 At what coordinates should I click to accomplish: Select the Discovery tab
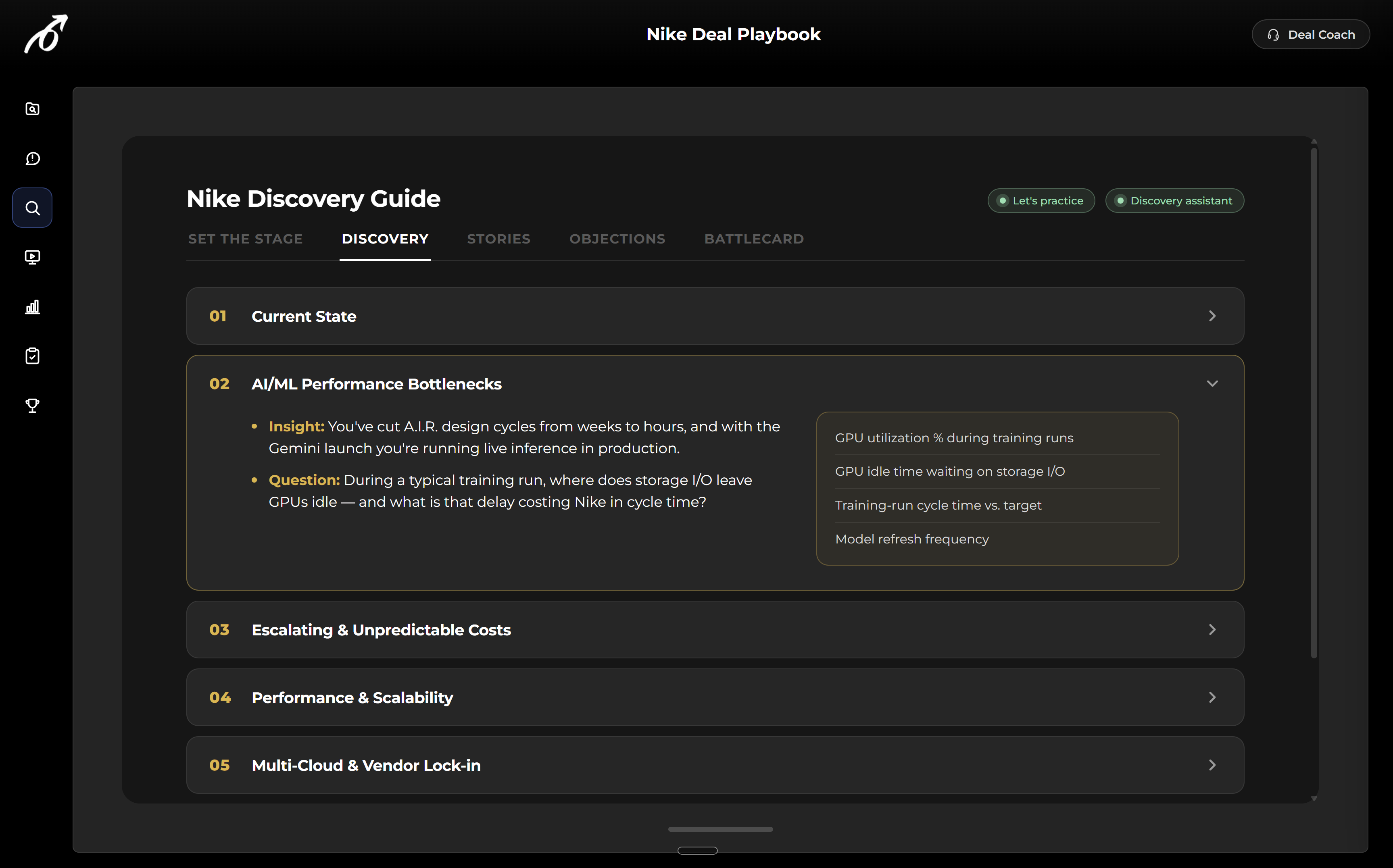385,239
